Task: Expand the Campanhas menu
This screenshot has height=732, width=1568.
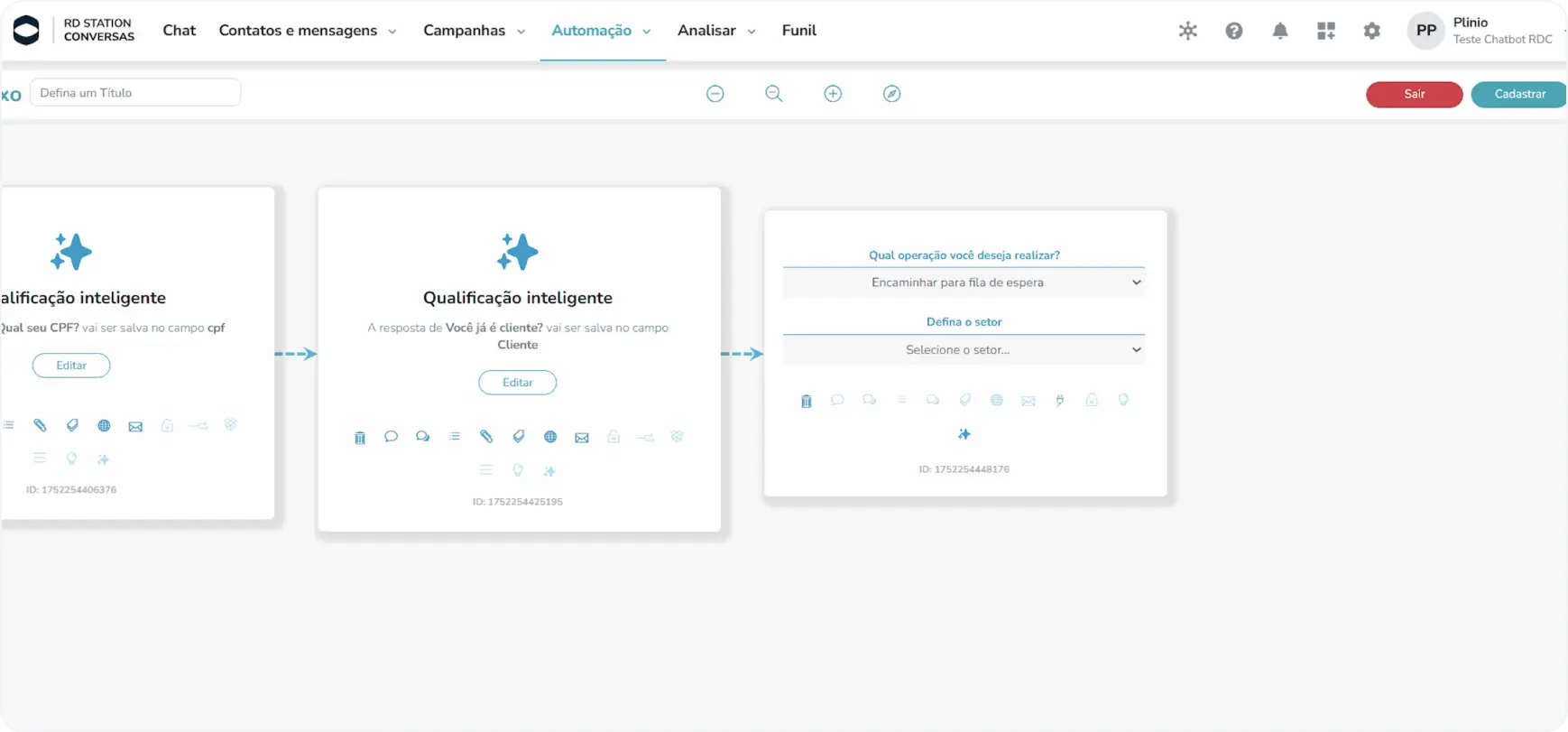Action: click(475, 31)
